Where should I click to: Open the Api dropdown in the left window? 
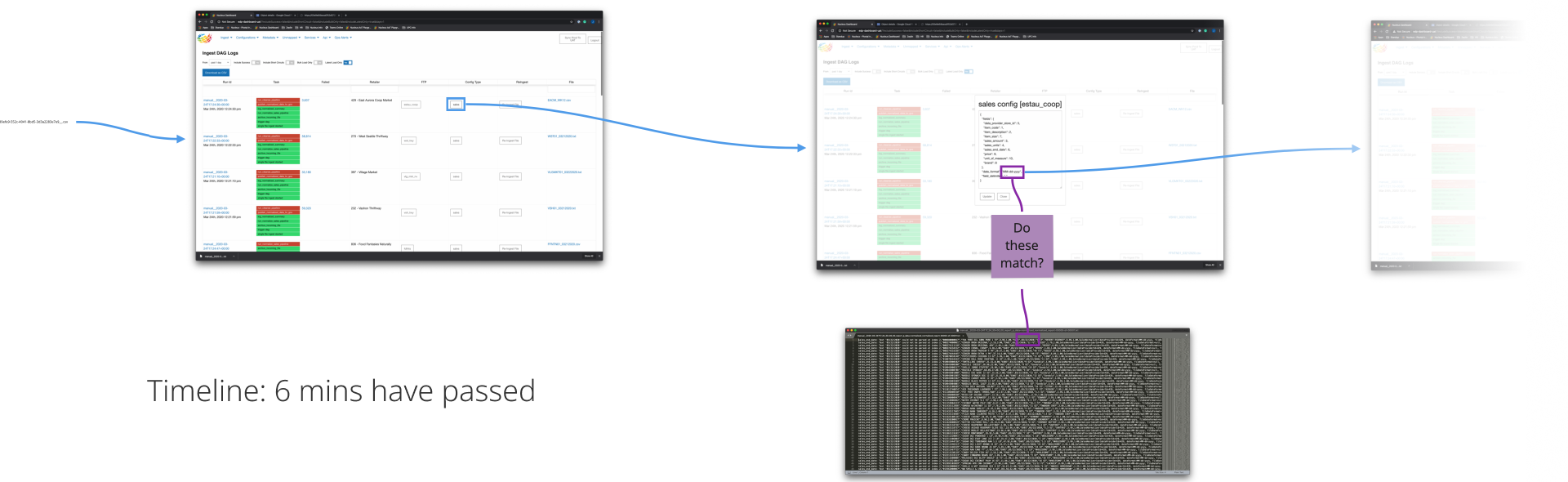click(x=327, y=38)
